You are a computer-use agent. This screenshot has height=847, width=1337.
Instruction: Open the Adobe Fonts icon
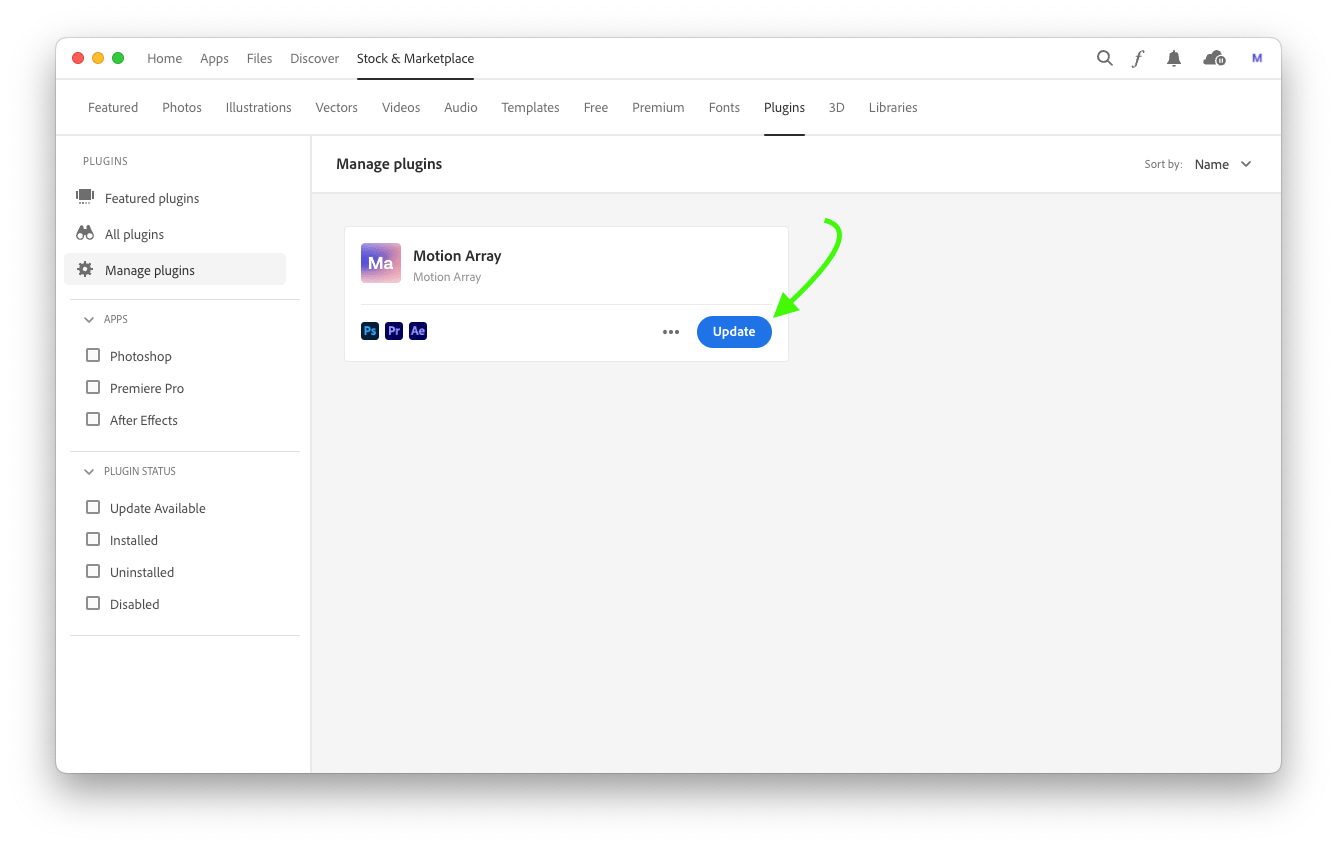pos(1138,58)
